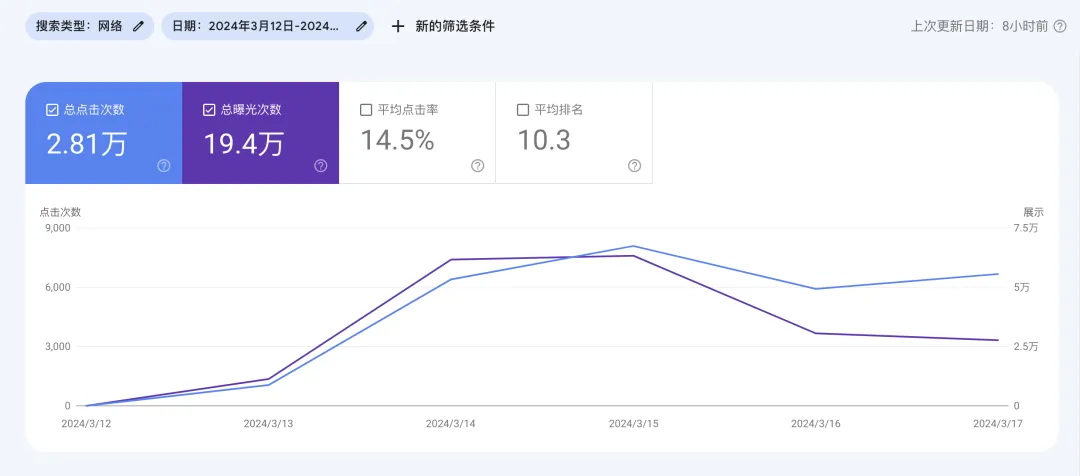Click the 9,000 axis value
Screen dimensions: 1080x476
(58, 227)
